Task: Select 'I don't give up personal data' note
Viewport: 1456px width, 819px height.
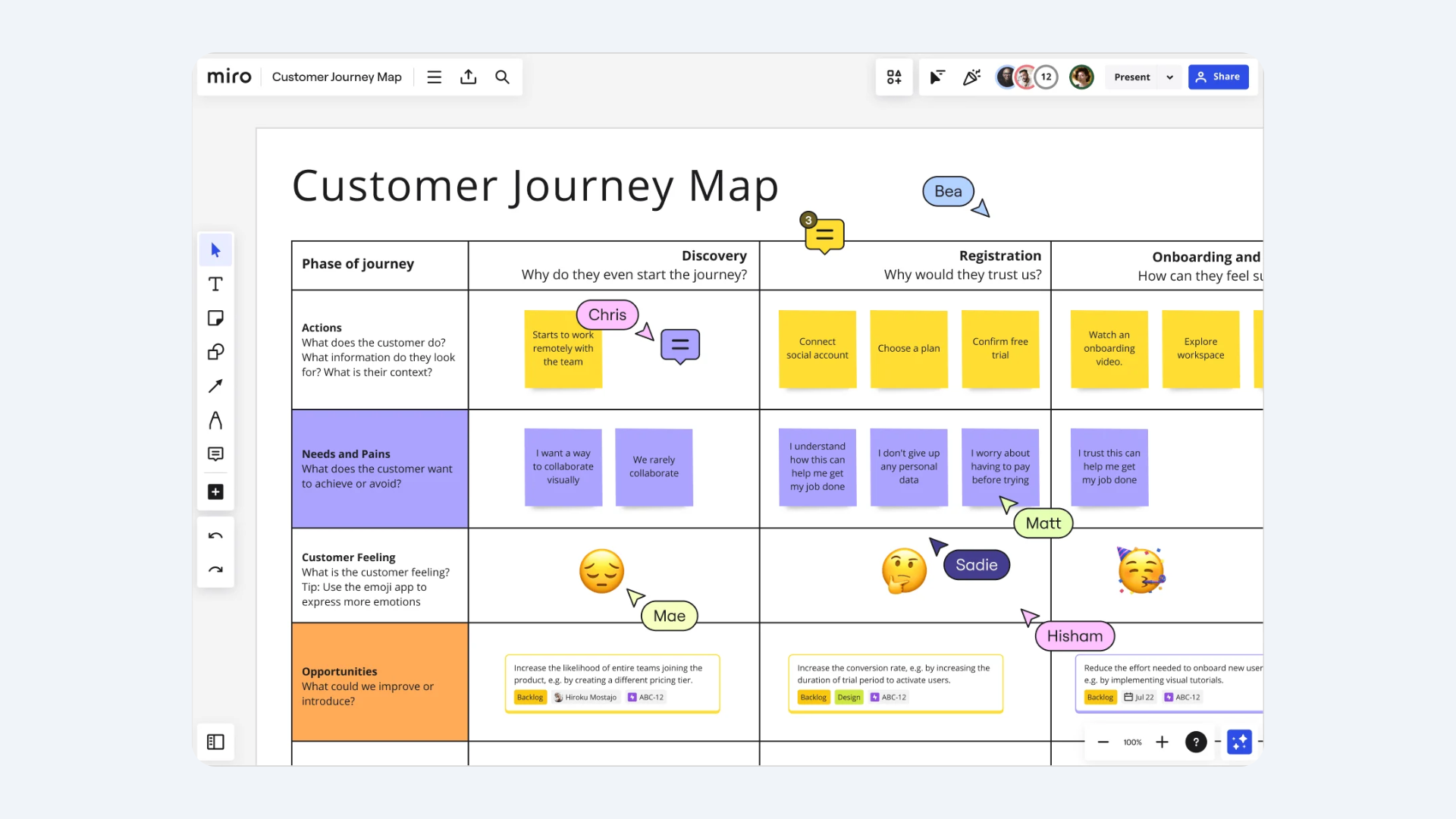Action: (x=908, y=467)
